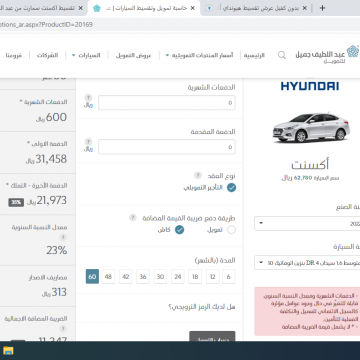Click the Hyundai brand logo
Viewport: 360px width, 360px height.
point(310,86)
